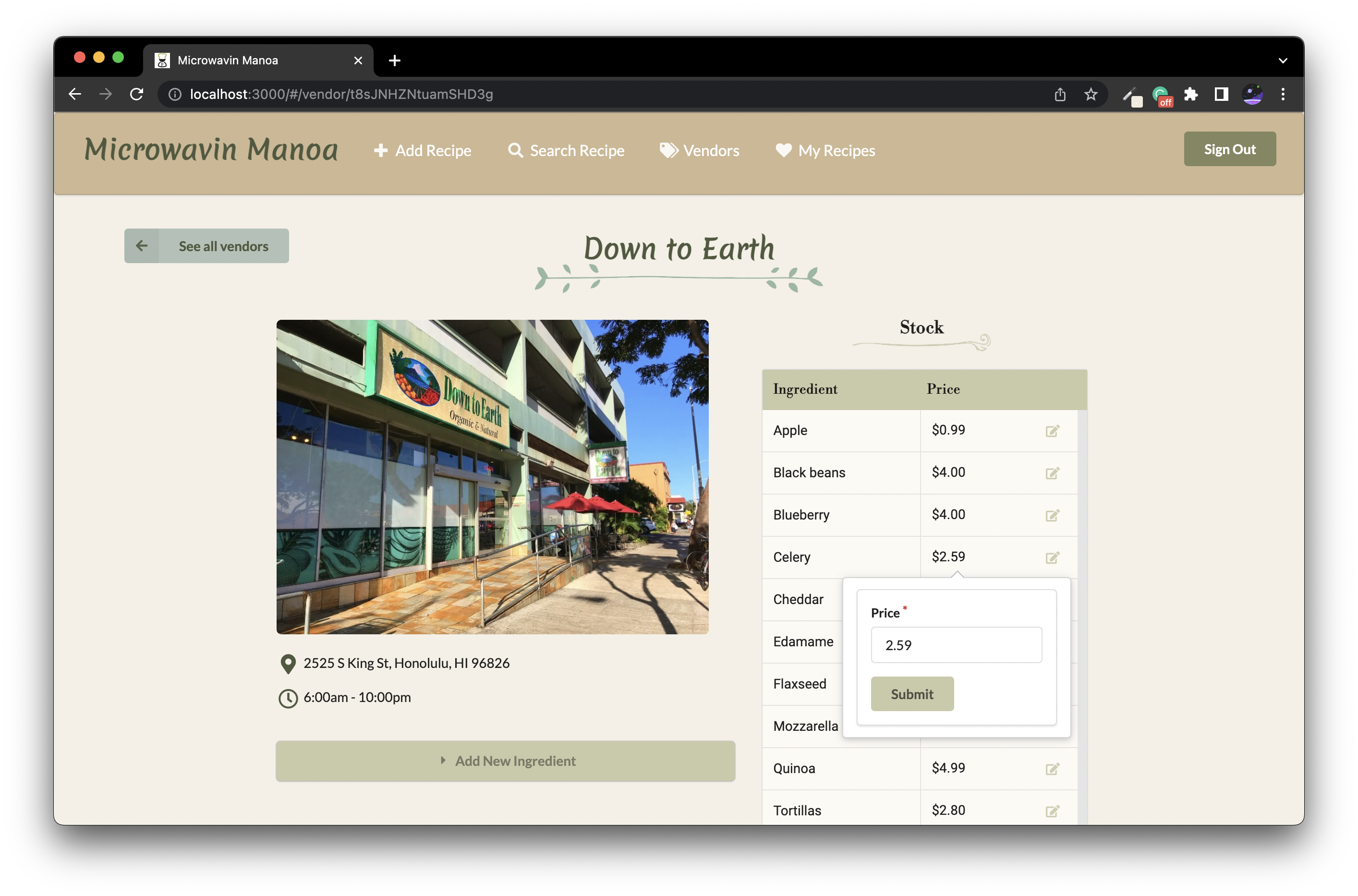This screenshot has width=1358, height=896.
Task: Click the Price column header
Action: point(943,389)
